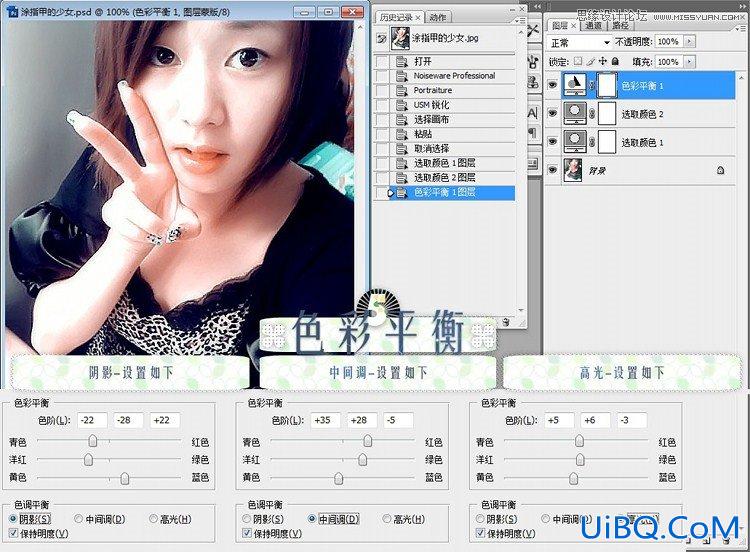Click the Photoshop document icon in title bar
The image size is (750, 552).
(x=13, y=12)
